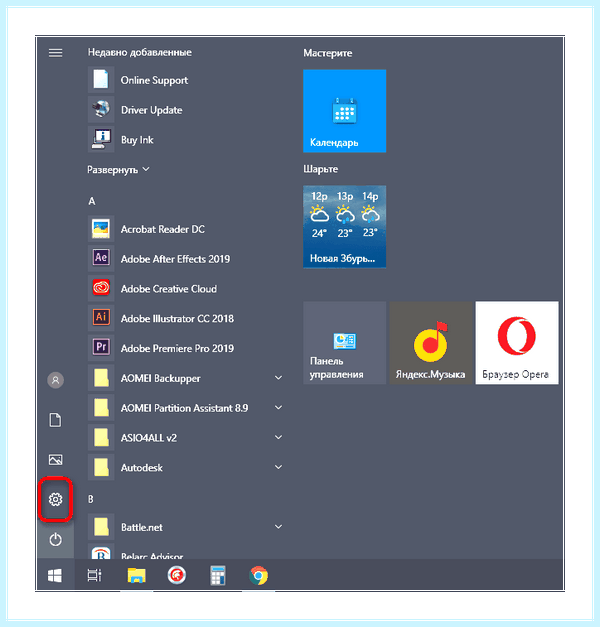This screenshot has height=627, width=600.
Task: Launch Buy Ink app
Action: 185,140
